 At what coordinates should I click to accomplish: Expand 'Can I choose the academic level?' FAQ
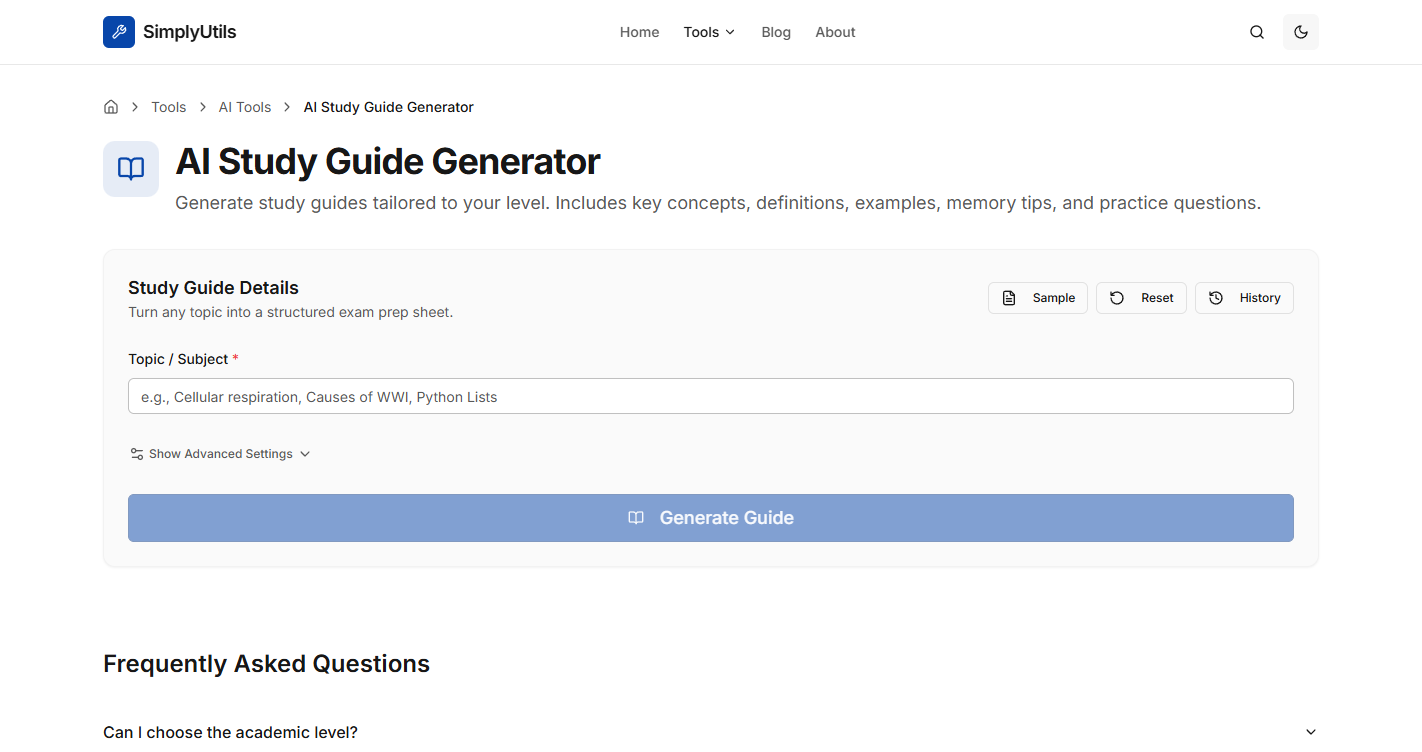point(711,732)
